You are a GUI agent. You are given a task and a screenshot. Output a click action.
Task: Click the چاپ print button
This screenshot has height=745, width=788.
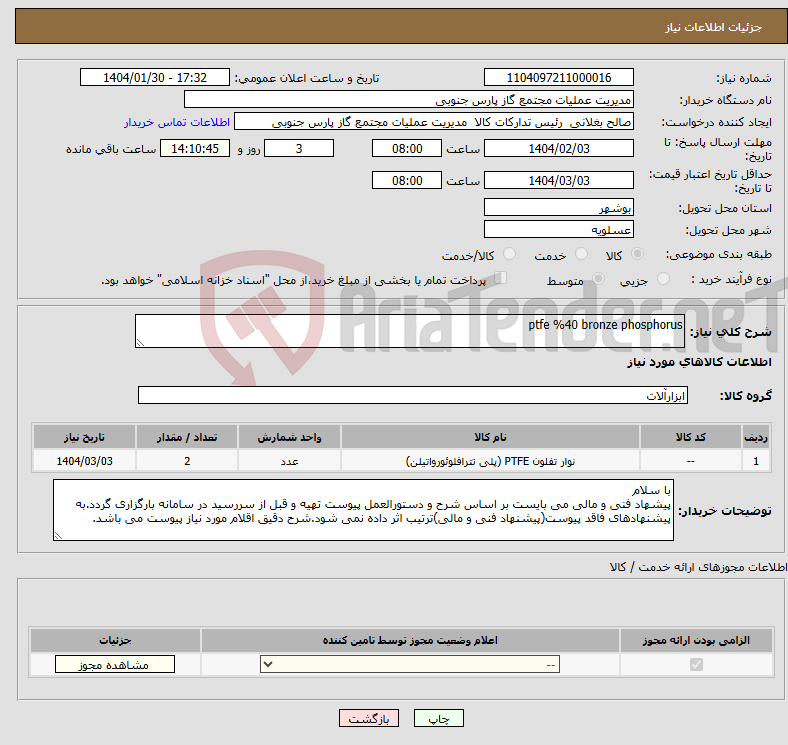coord(439,719)
